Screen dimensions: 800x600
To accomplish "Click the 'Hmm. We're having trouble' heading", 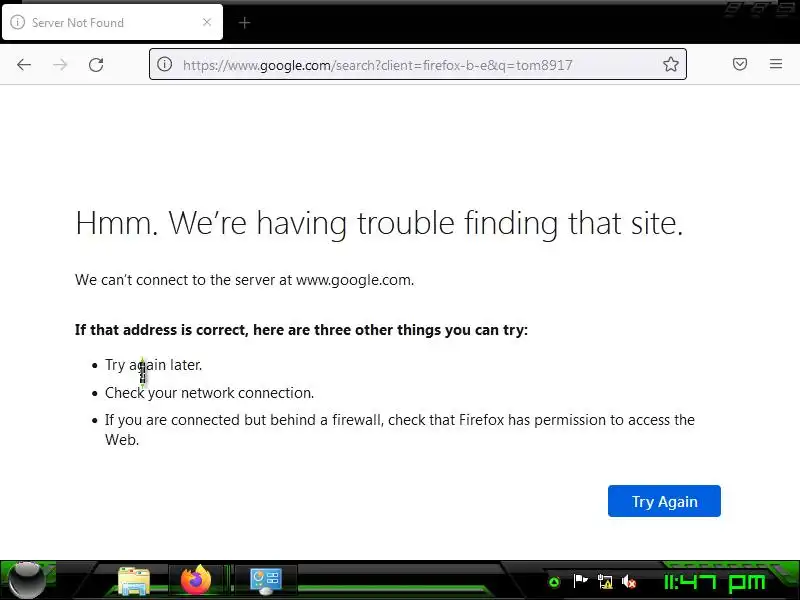I will pyautogui.click(x=379, y=223).
